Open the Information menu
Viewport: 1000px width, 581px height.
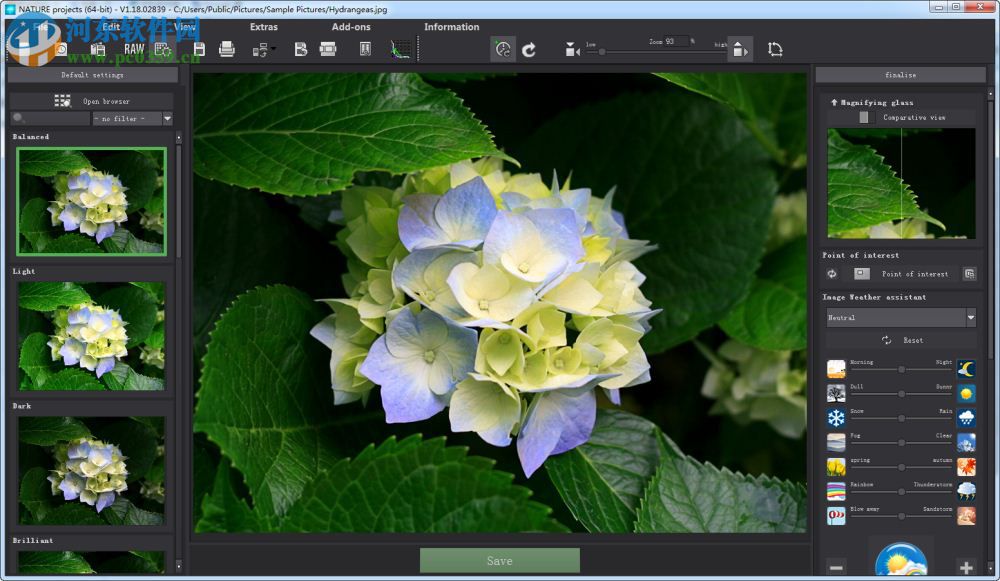point(452,27)
